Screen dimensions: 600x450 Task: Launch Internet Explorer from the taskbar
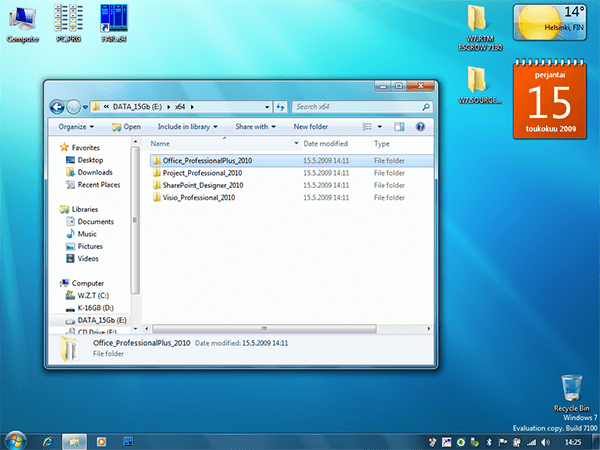pos(48,442)
